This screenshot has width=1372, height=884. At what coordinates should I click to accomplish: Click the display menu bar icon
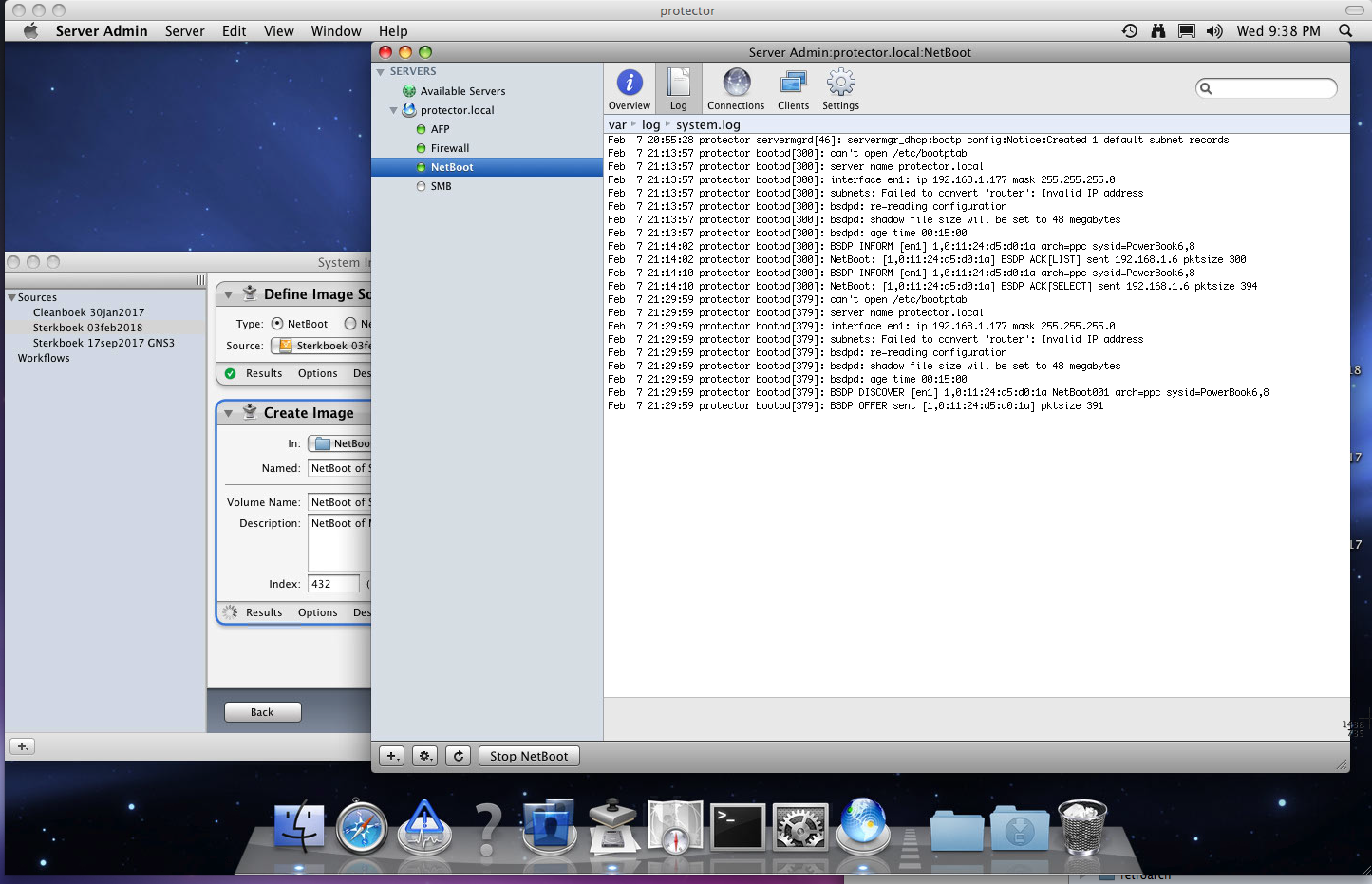click(x=1187, y=31)
